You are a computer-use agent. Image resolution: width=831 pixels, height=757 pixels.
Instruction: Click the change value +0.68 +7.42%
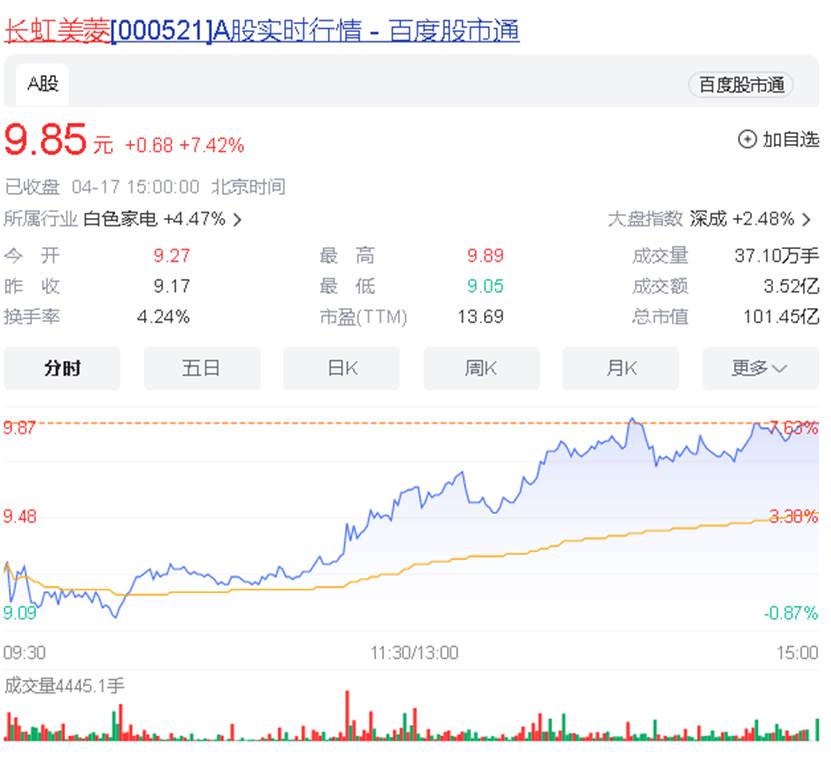184,145
